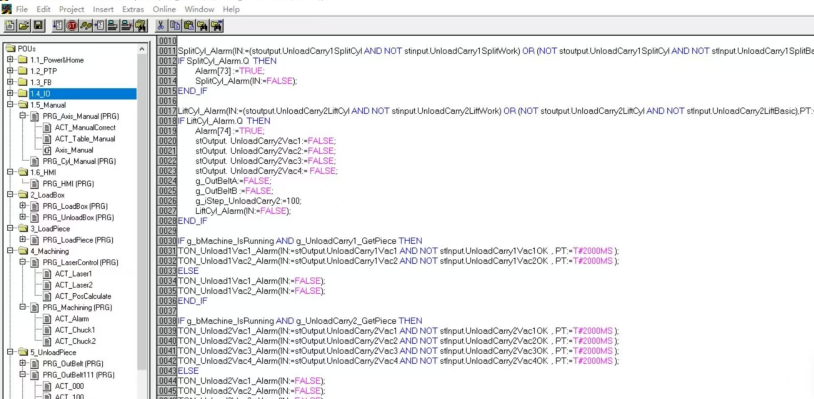The height and width of the screenshot is (399, 814).
Task: Select ACT_Chuck1 in the tree
Action: click(75, 330)
